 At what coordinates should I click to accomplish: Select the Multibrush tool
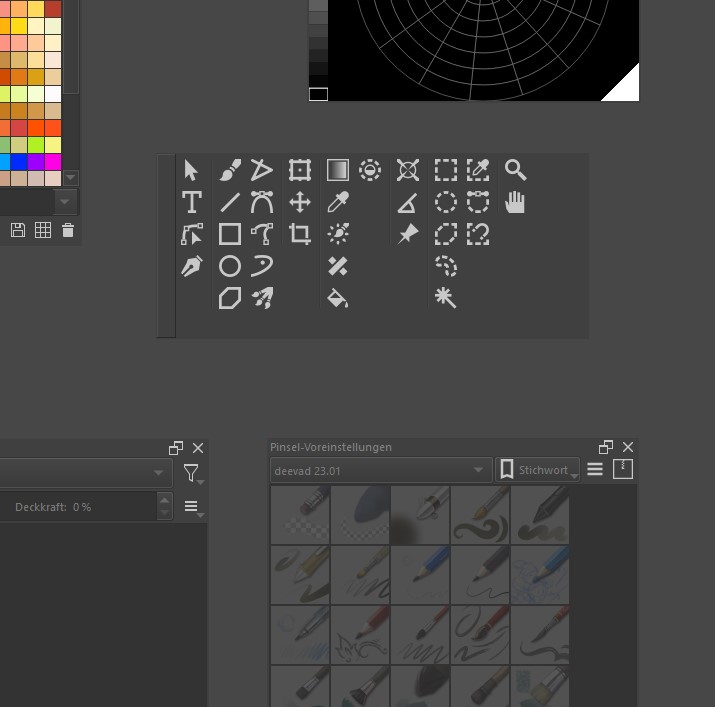point(262,298)
